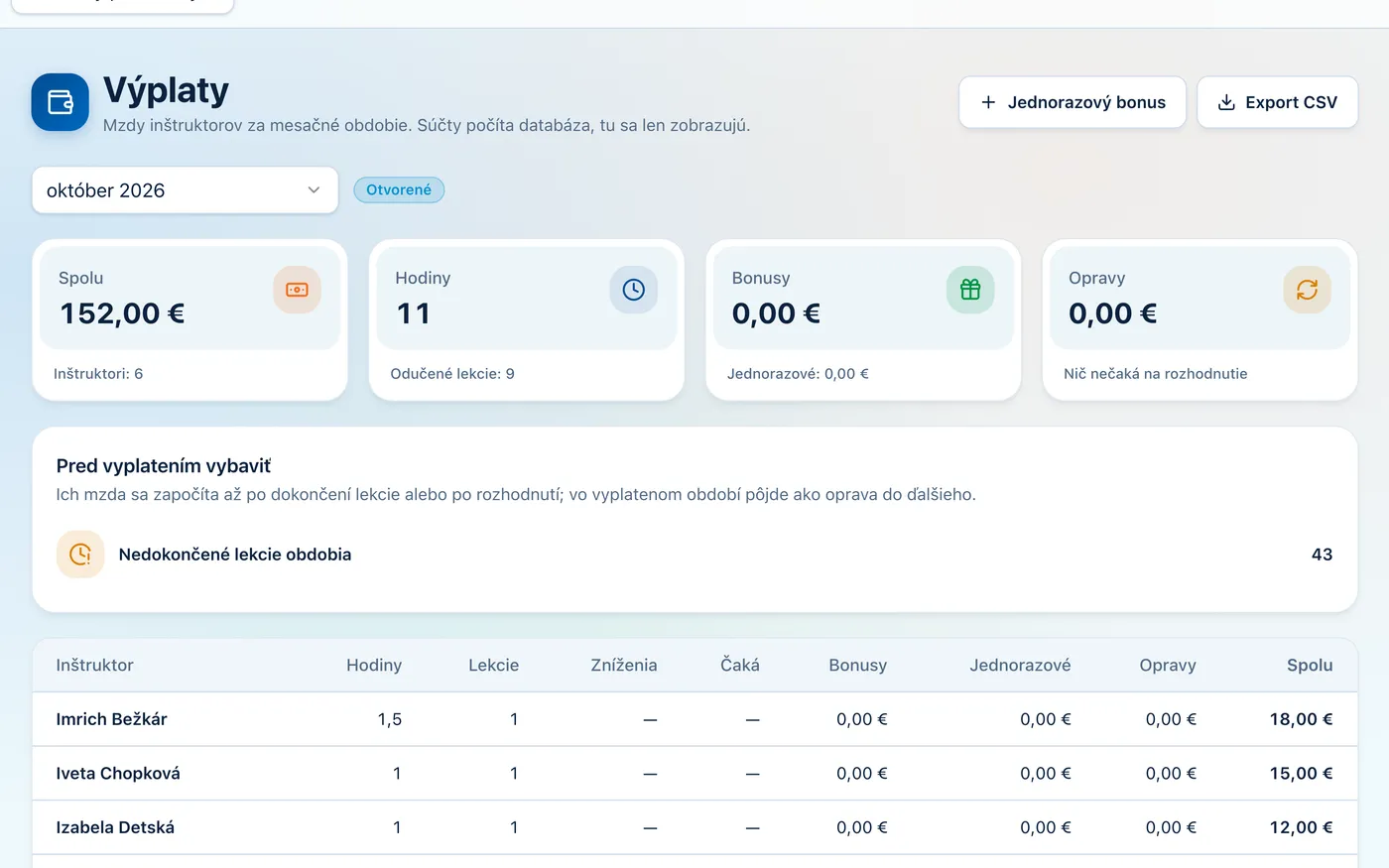Click the gift icon in Bonusy card
The height and width of the screenshot is (868, 1389).
pos(970,290)
